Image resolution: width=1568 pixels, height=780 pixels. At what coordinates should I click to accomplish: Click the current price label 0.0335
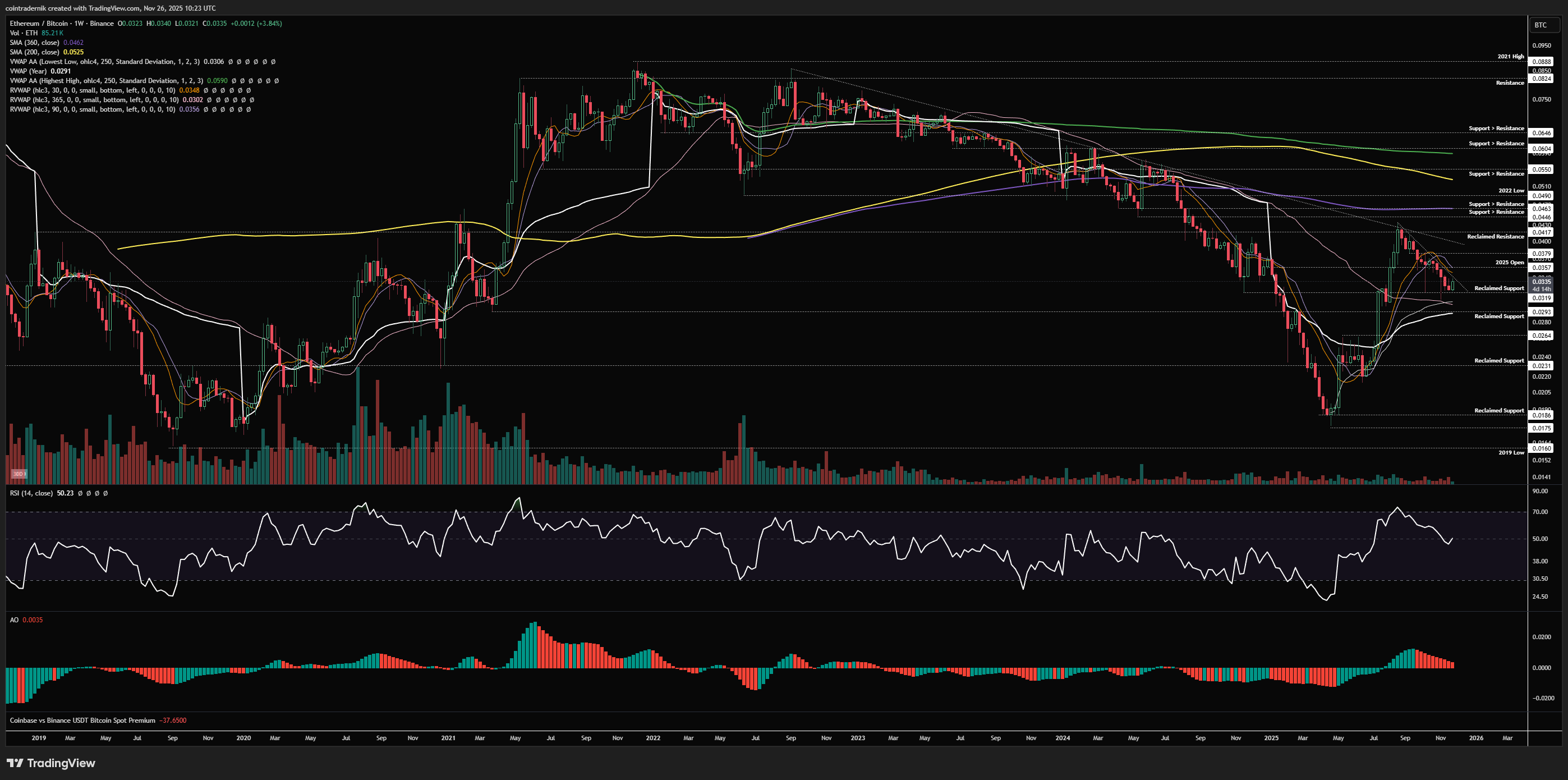click(1541, 282)
